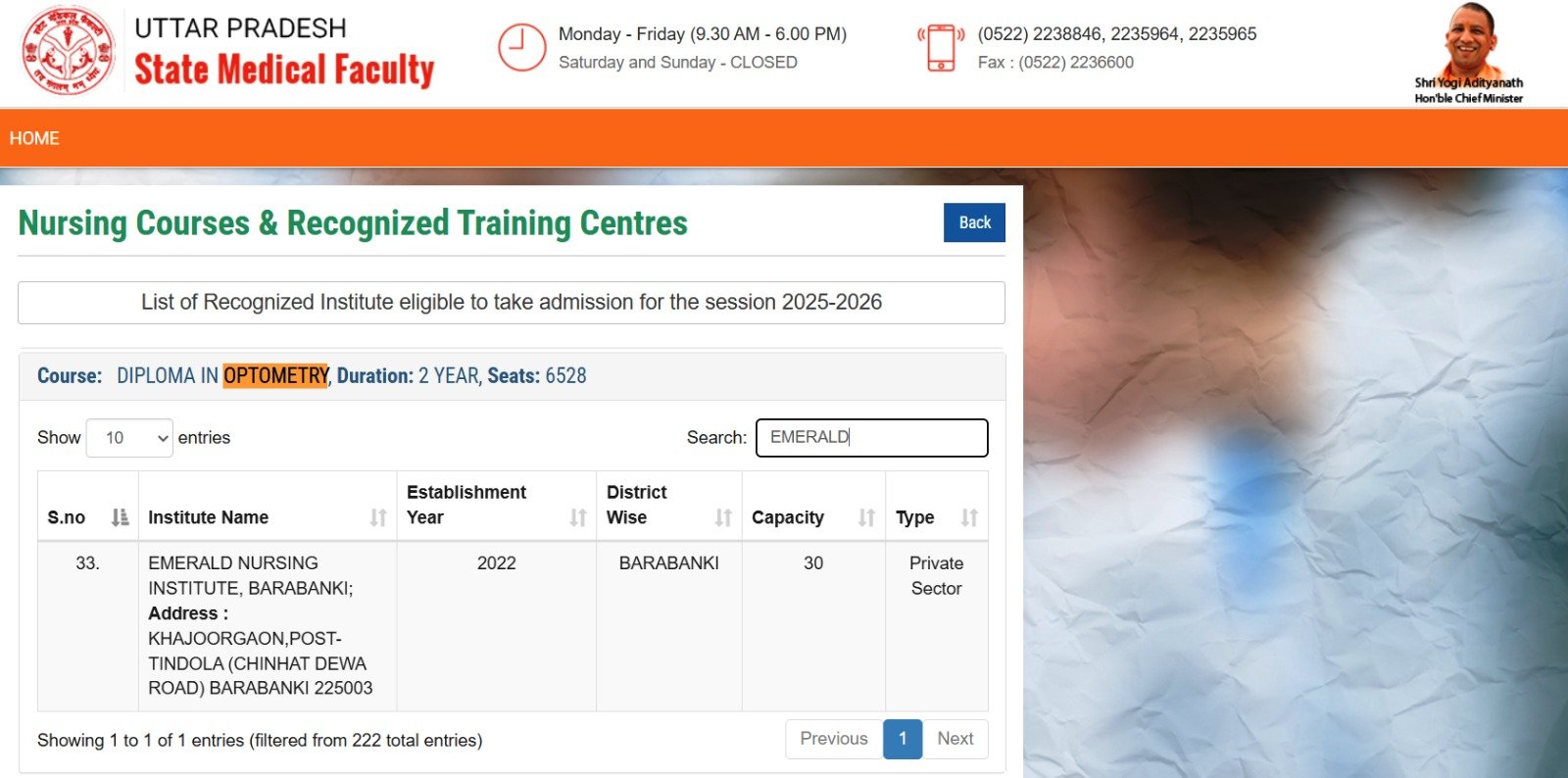The width and height of the screenshot is (1568, 778).
Task: Sort by S.no column sort icon
Action: pyautogui.click(x=120, y=517)
